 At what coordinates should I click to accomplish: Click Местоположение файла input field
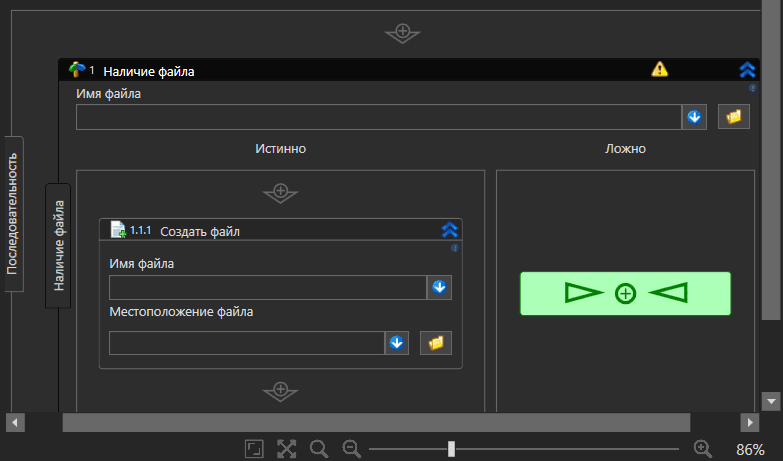247,343
